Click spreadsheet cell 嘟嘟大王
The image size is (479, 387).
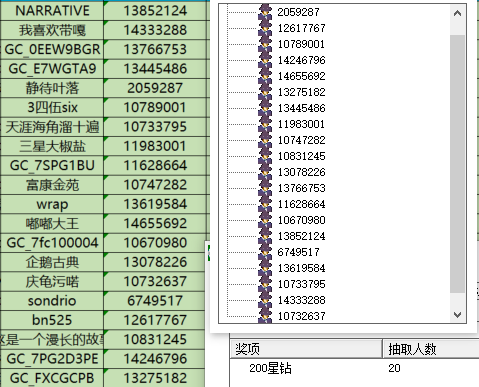point(52,223)
